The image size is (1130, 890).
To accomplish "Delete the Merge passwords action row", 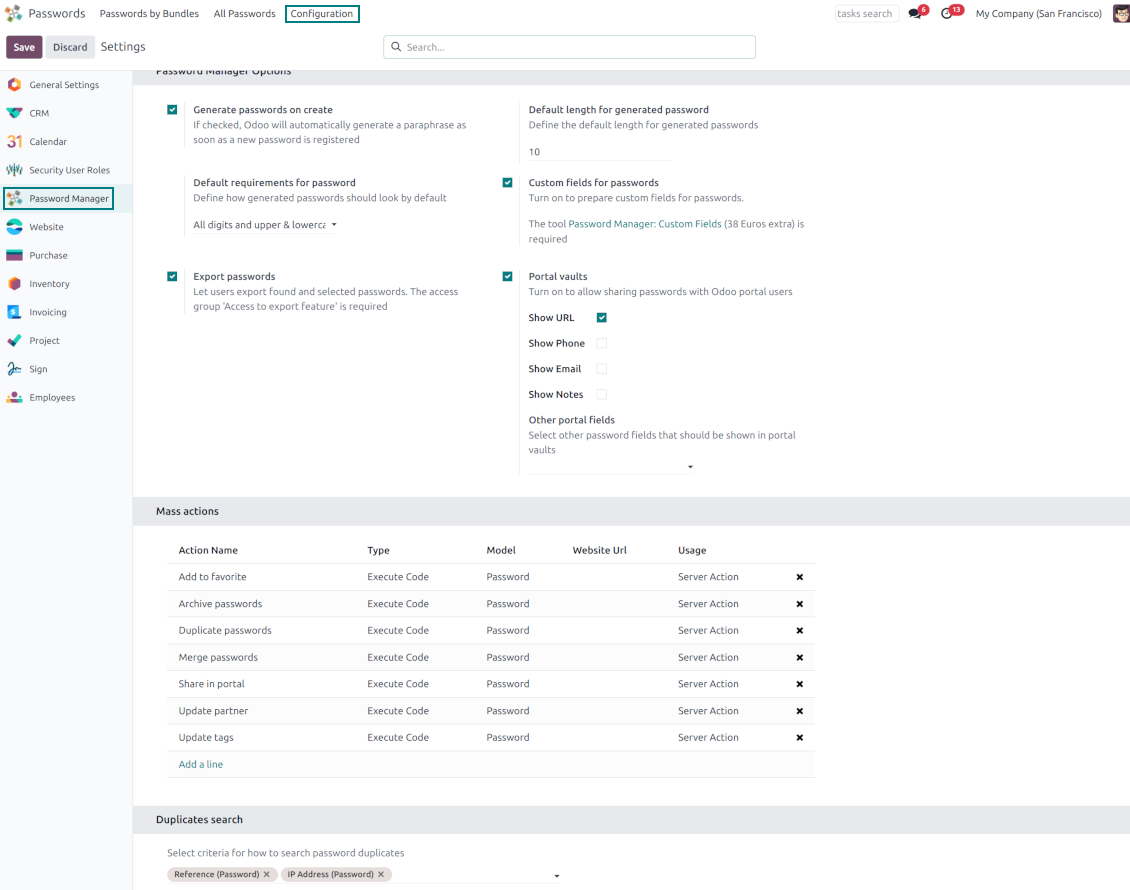I will point(799,658).
